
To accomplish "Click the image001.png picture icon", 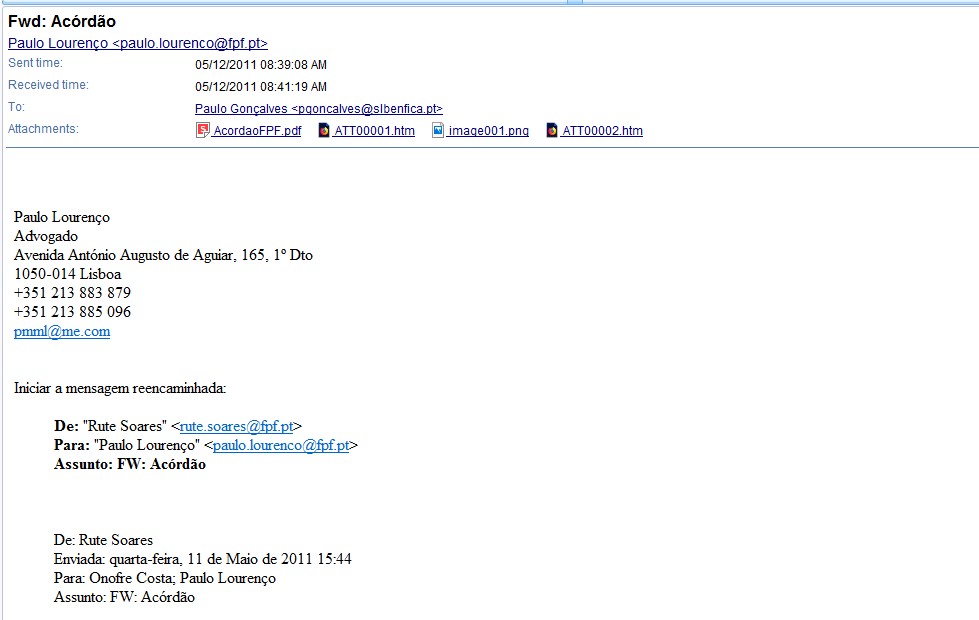I will pos(438,131).
